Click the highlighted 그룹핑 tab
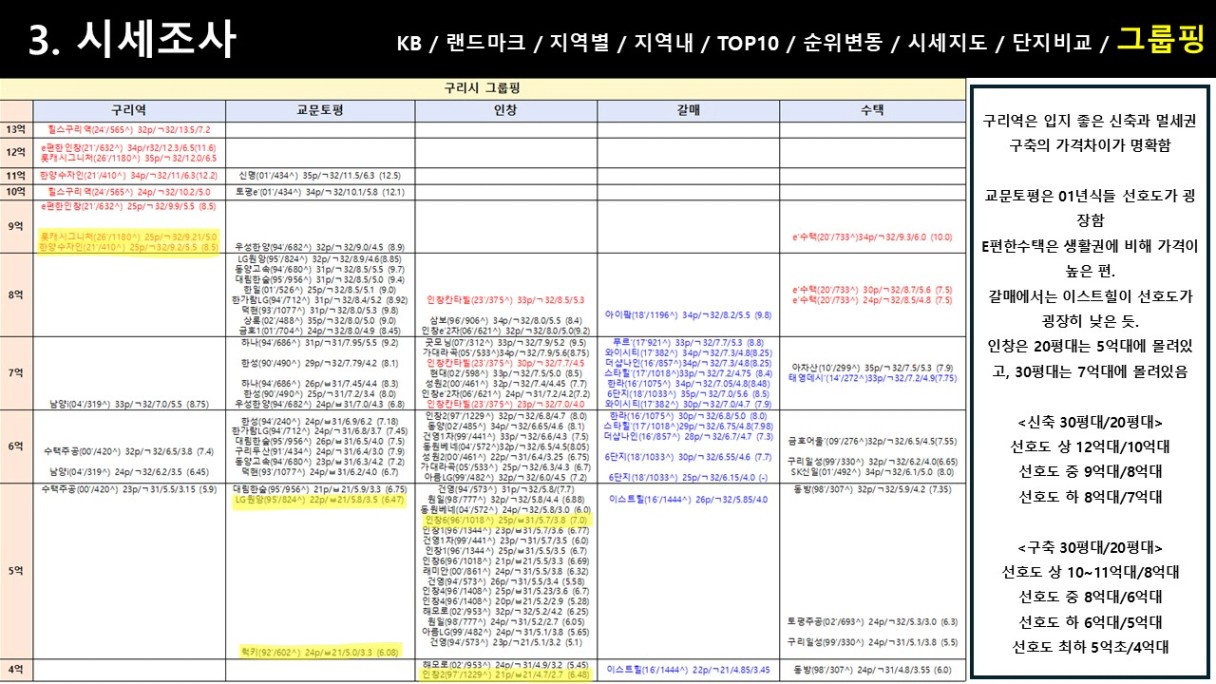The height and width of the screenshot is (684, 1216). click(x=1160, y=41)
